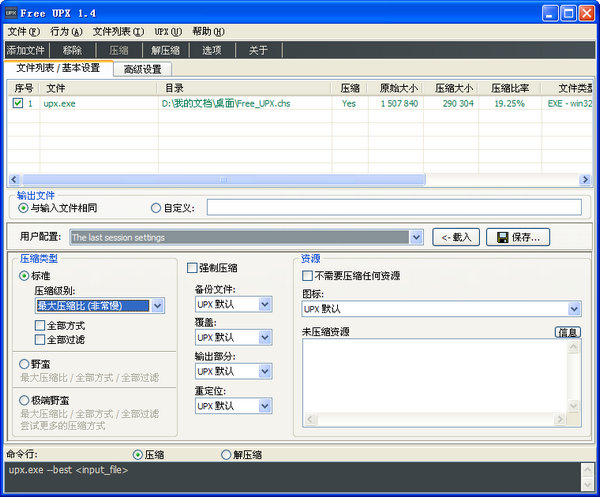This screenshot has width=600, height=497.
Task: Click the 19.25% ratio cell
Action: coord(509,103)
